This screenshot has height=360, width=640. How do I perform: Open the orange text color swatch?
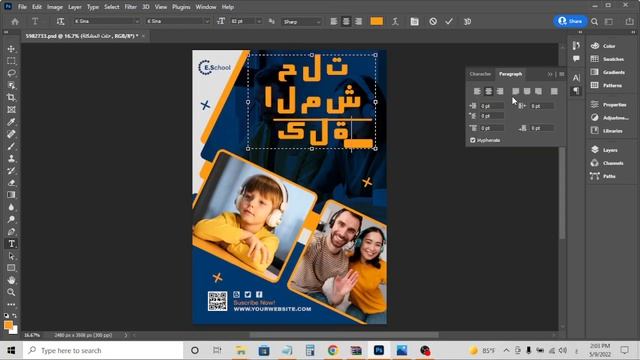coord(376,21)
